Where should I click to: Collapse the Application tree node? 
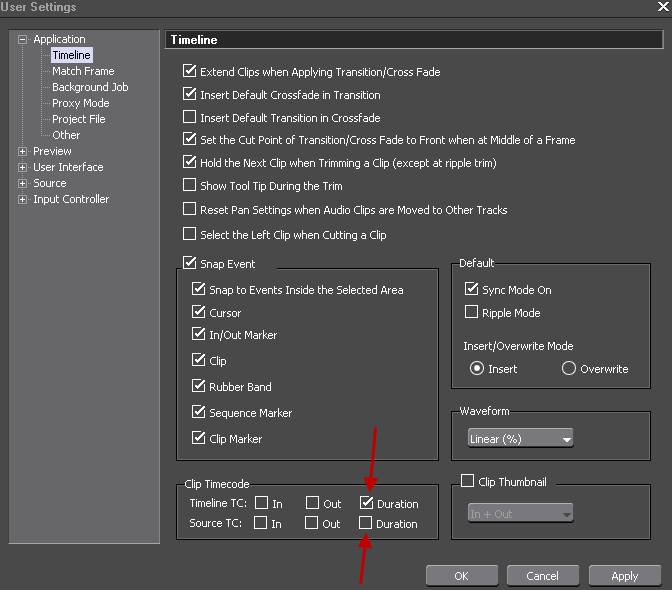pyautogui.click(x=23, y=39)
